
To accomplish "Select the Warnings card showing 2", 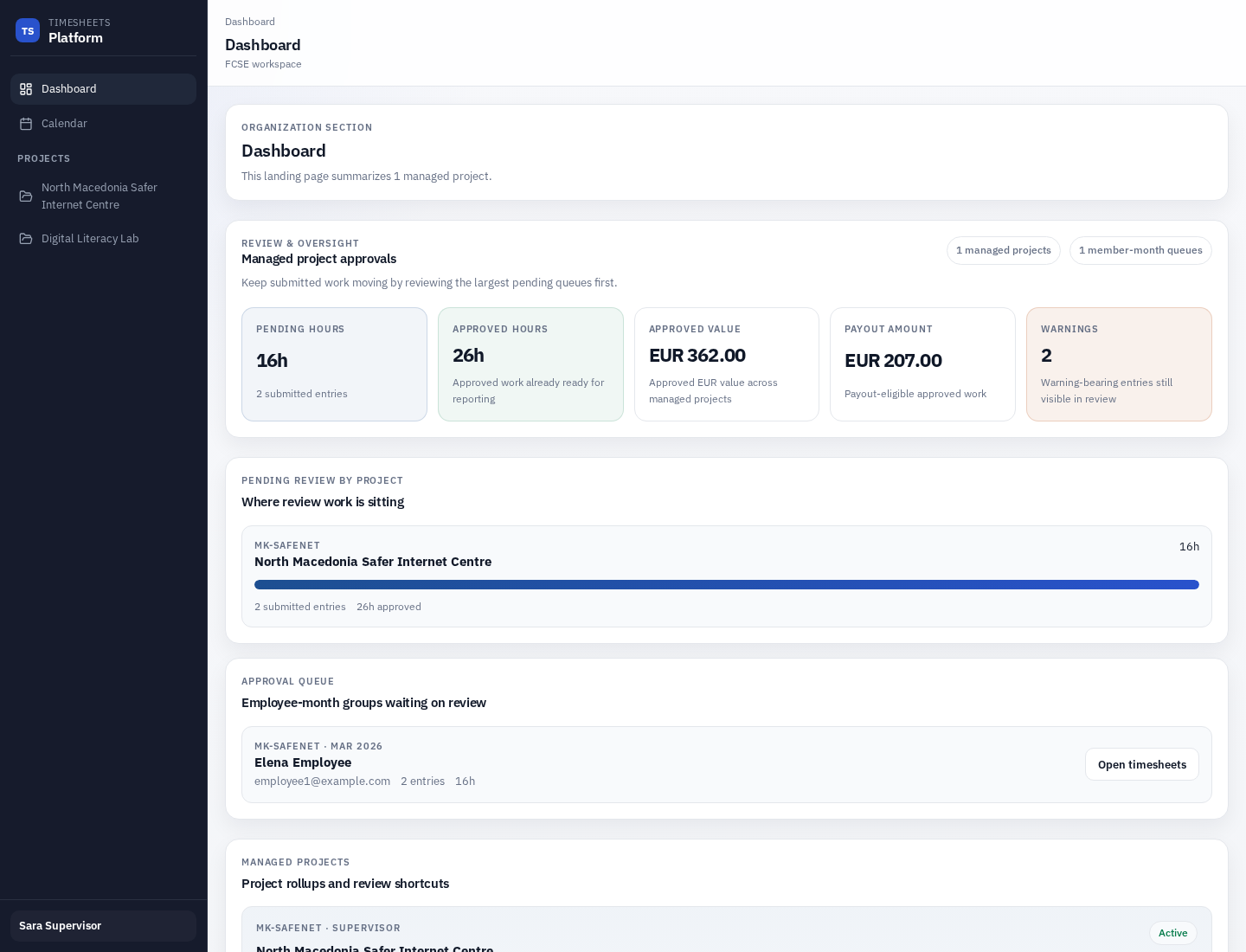I will (x=1119, y=364).
